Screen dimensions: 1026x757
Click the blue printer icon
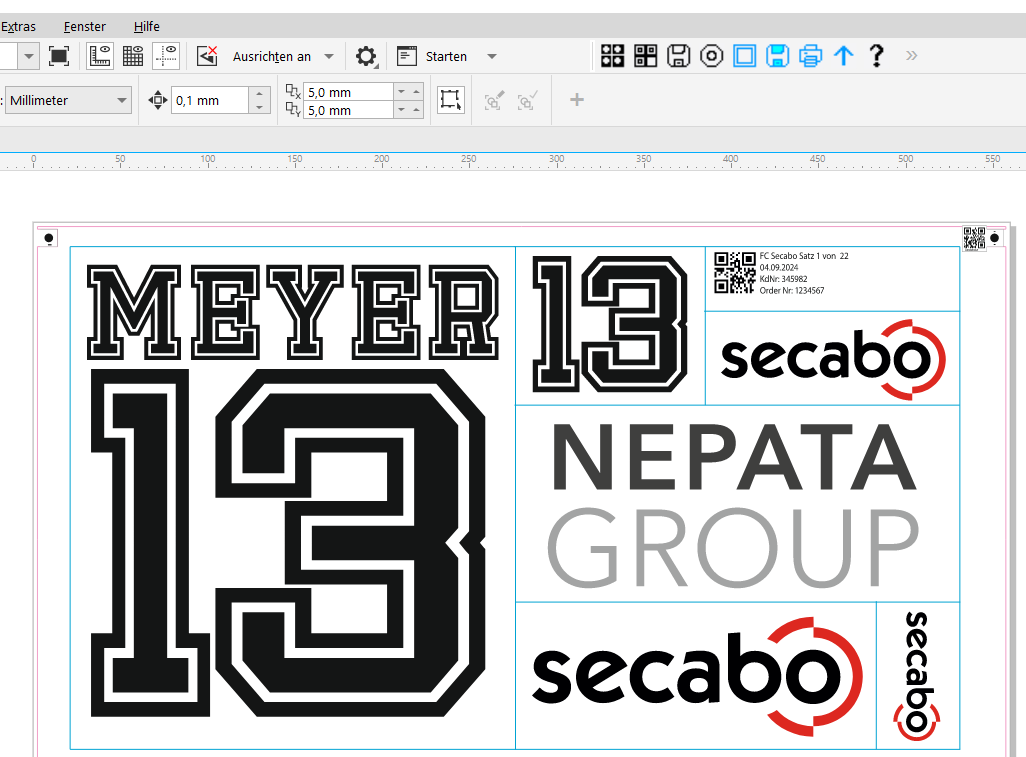click(810, 56)
